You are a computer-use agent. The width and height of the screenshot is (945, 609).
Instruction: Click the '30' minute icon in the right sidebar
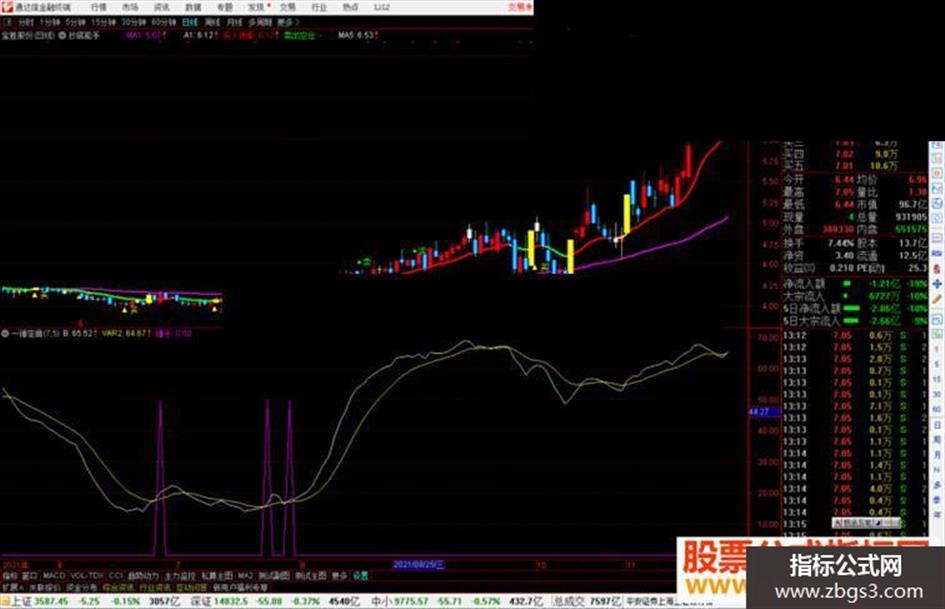click(x=937, y=394)
